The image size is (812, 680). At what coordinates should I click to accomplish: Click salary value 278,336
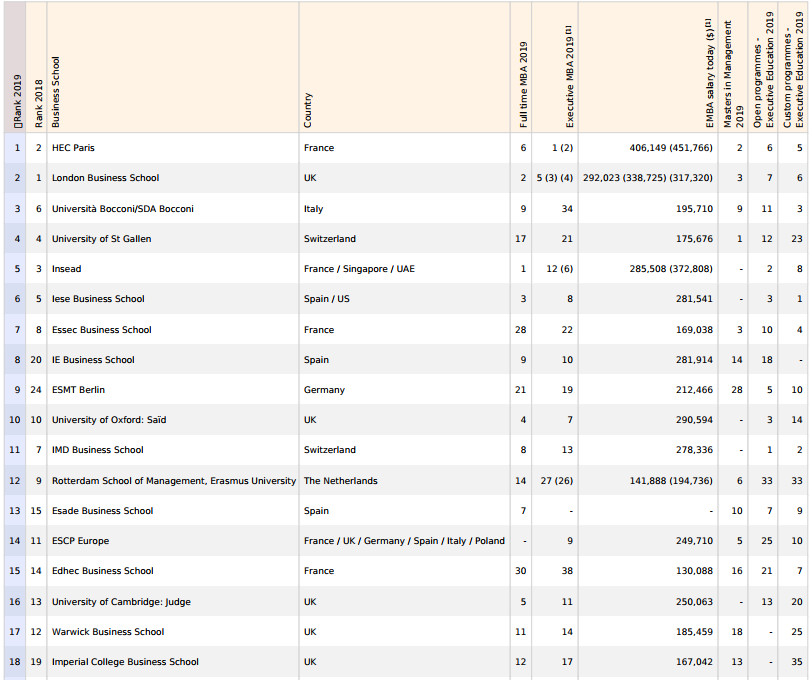coord(694,450)
